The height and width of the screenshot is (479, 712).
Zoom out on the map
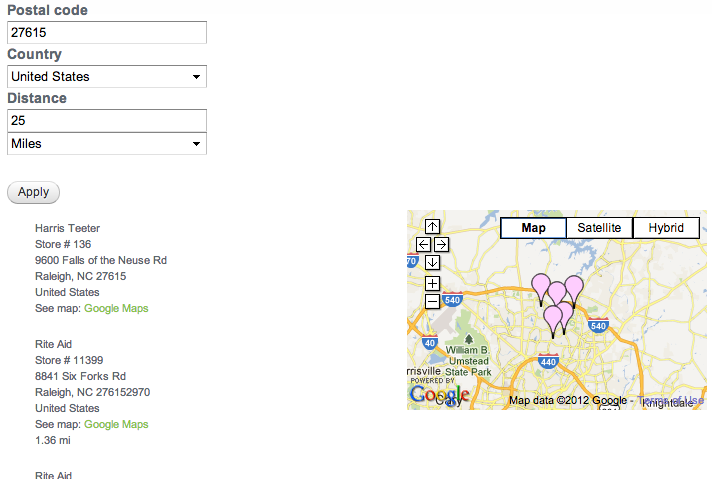432,300
